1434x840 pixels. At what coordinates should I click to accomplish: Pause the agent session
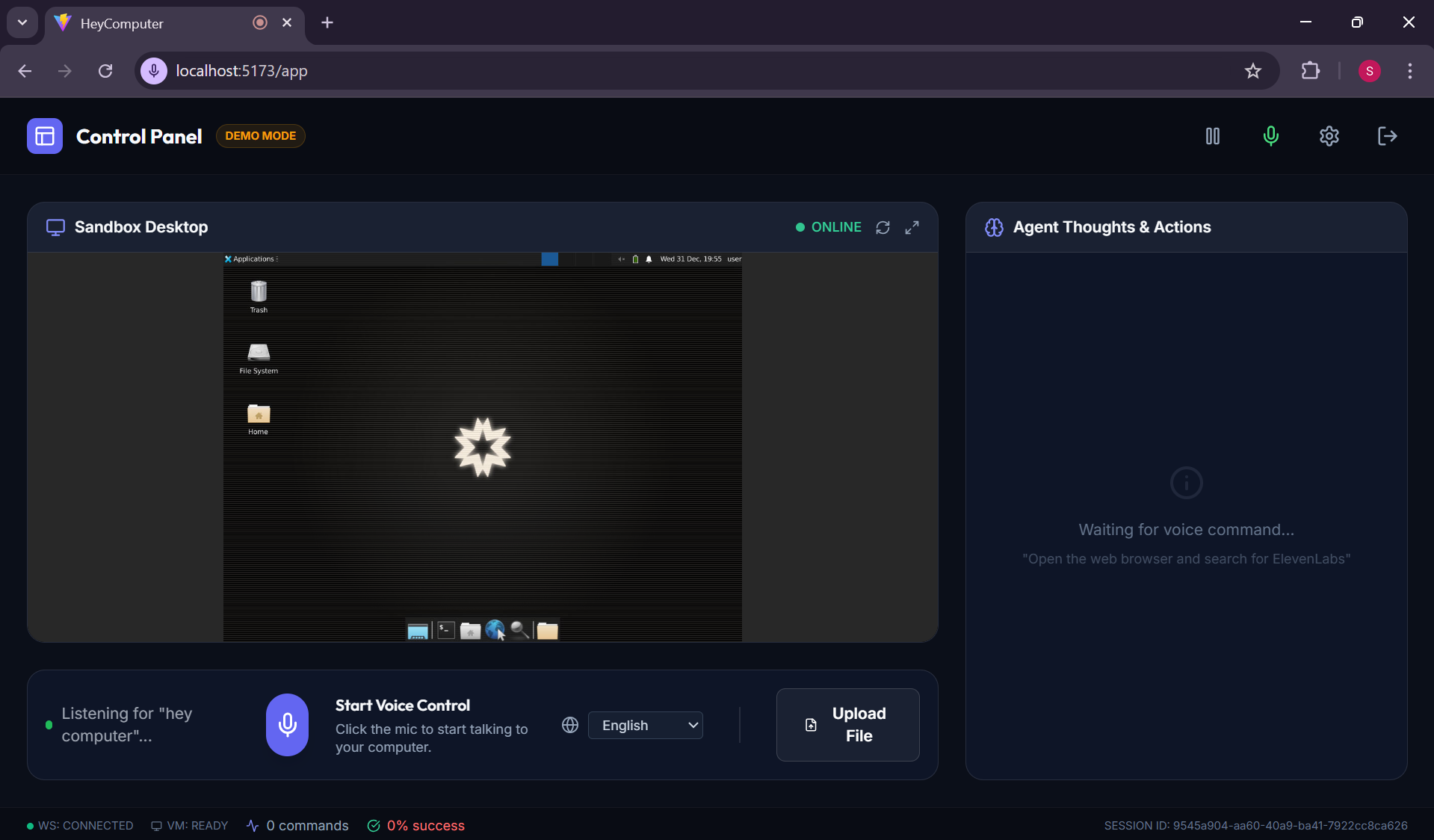click(1212, 136)
